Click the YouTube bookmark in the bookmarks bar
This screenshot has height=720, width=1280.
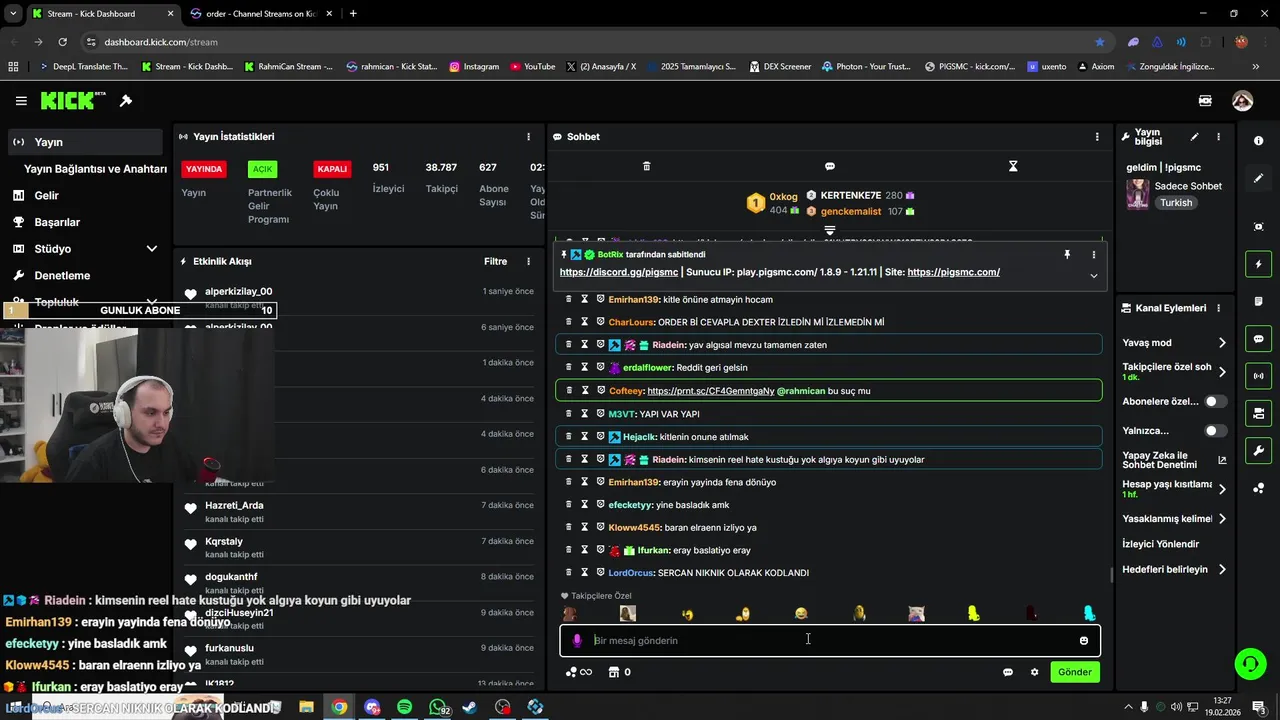coord(532,67)
